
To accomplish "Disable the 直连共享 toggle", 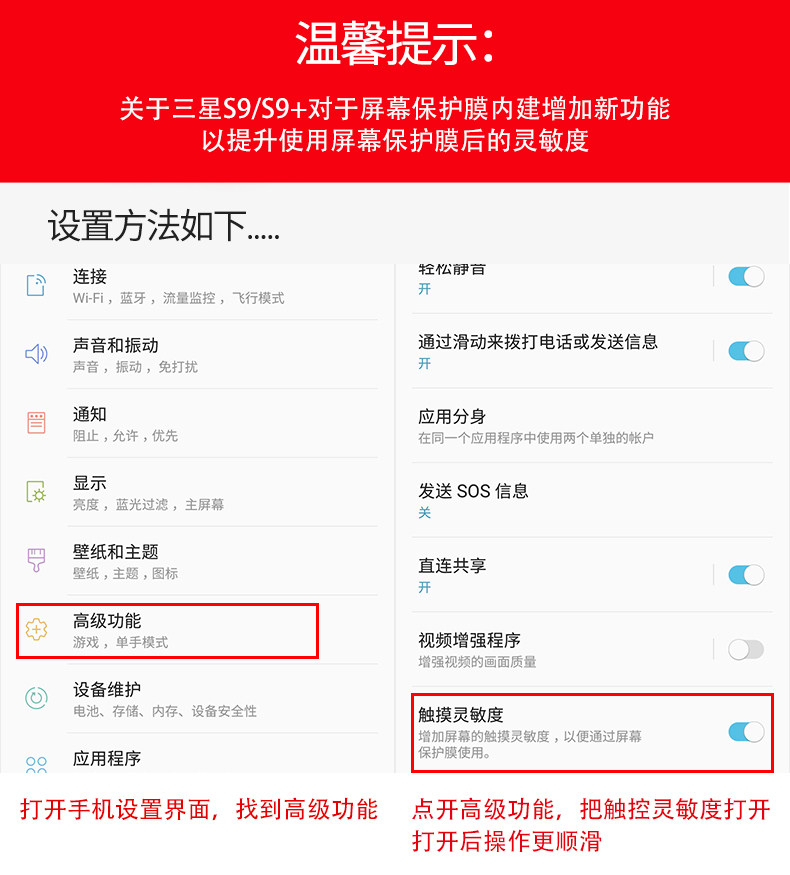I will 746,575.
